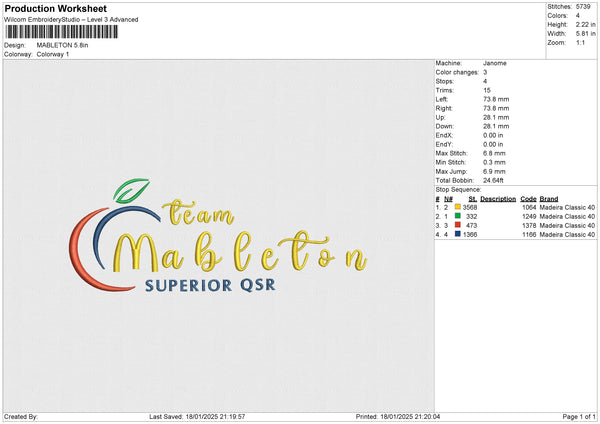Screen dimensions: 600x424
Task: Click the blue thread swatch for code 1166
Action: pyautogui.click(x=458, y=234)
